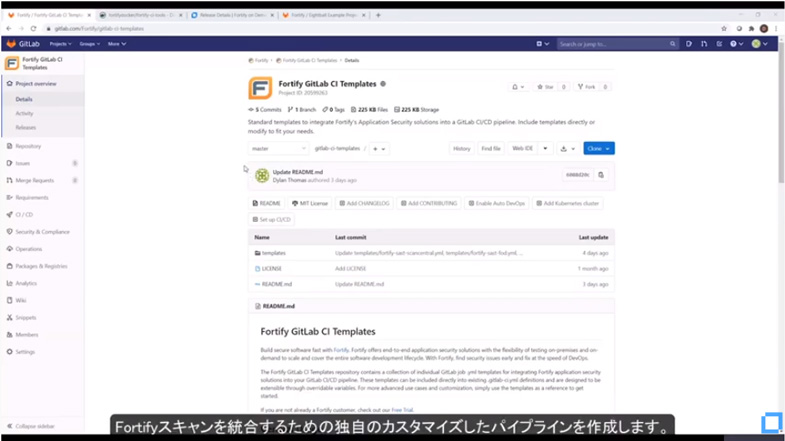Viewport: 785px width, 441px height.
Task: Open the More menu
Action: point(117,44)
